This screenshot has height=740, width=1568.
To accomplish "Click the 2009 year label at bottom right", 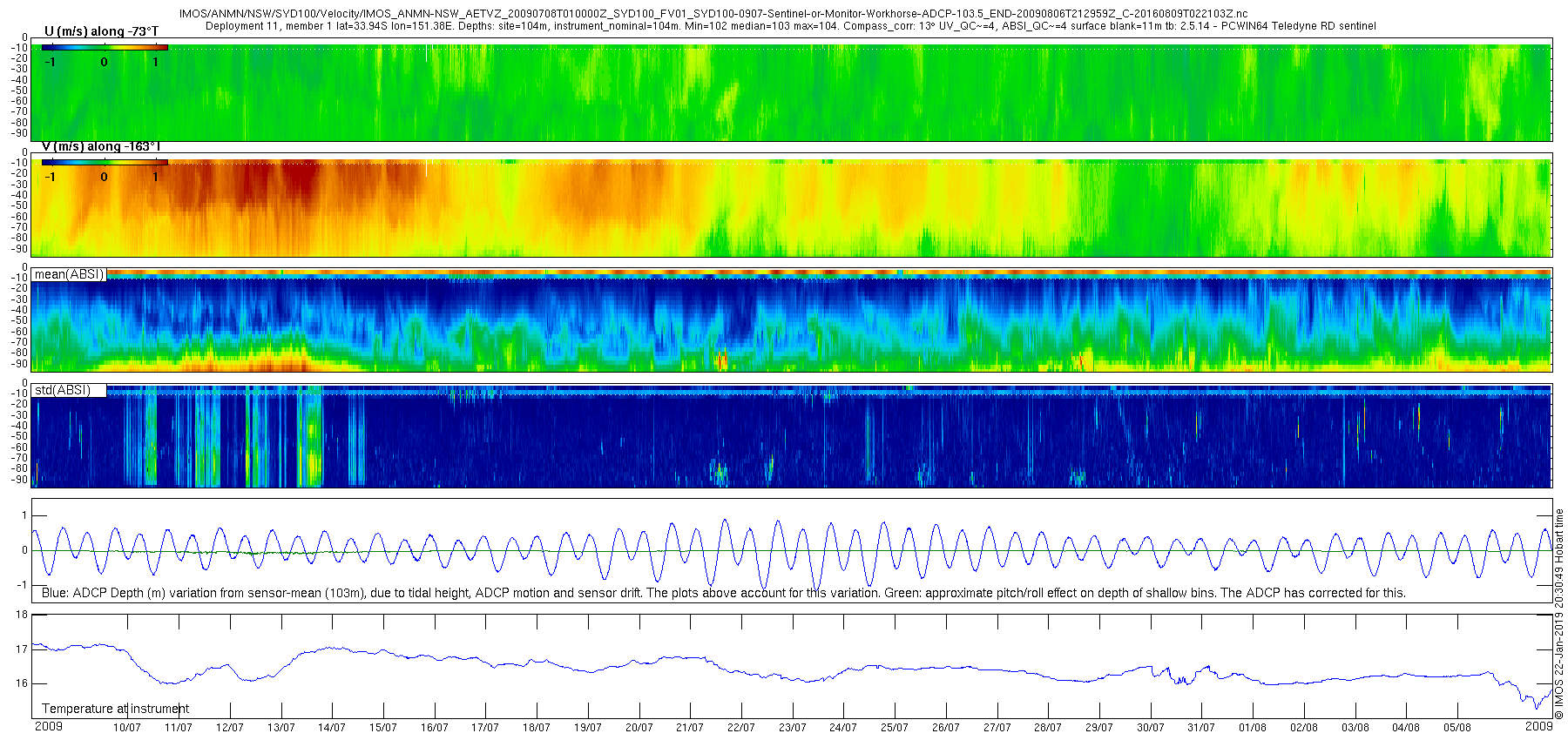I will (1538, 726).
